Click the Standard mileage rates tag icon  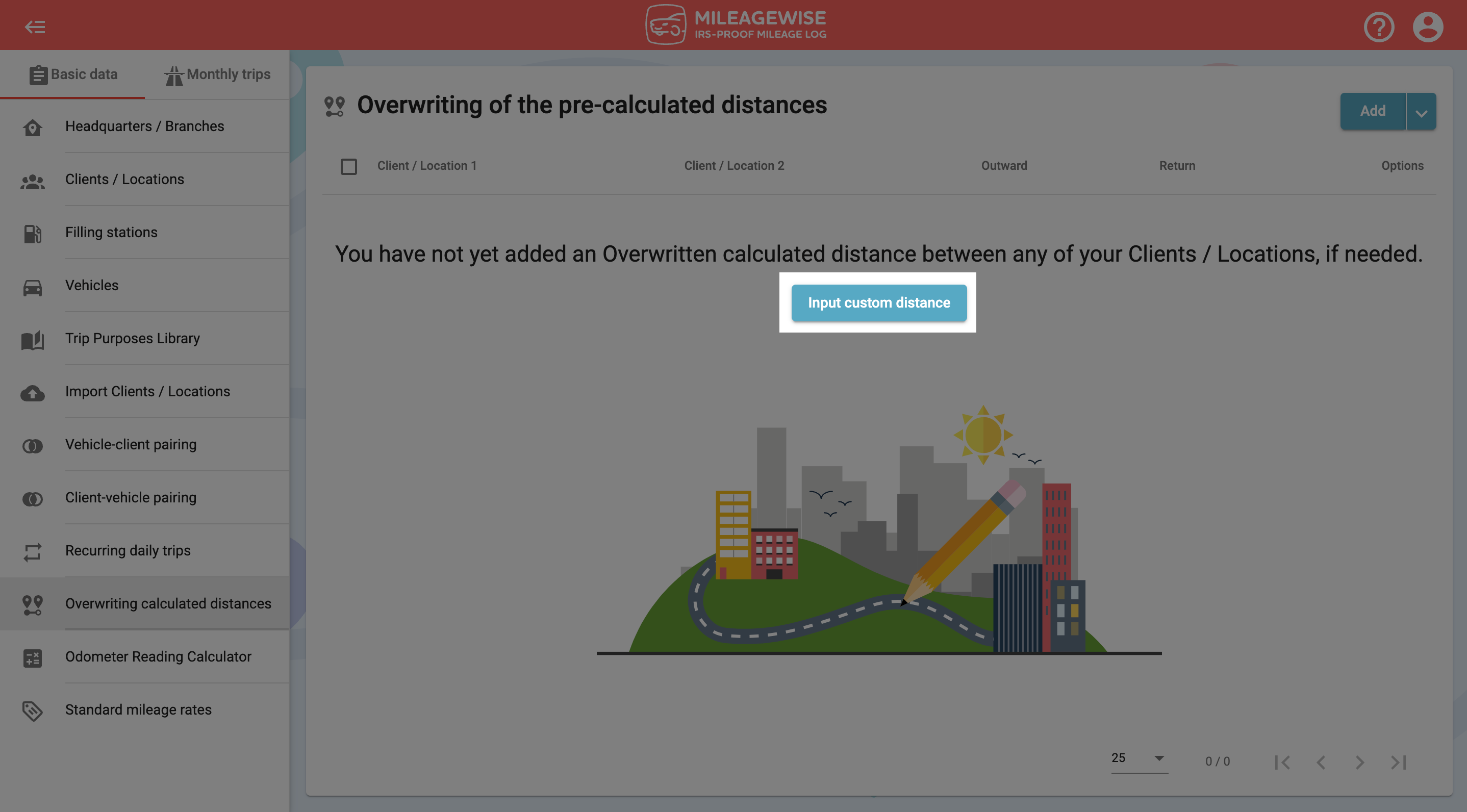(33, 711)
